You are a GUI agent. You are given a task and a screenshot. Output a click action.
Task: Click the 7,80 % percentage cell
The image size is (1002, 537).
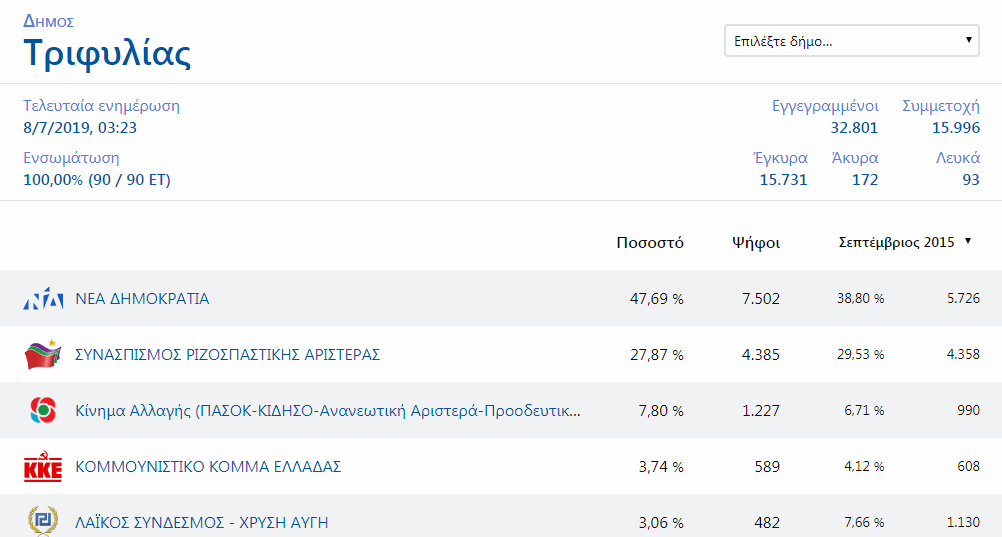pyautogui.click(x=661, y=411)
